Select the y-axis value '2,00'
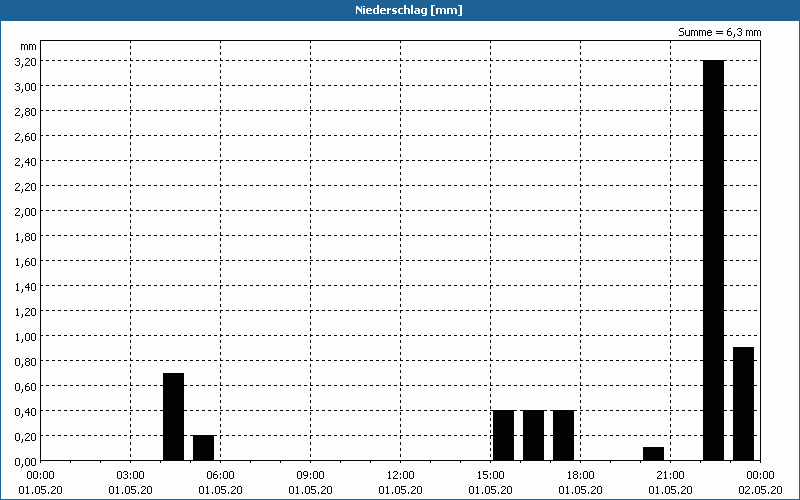The height and width of the screenshot is (500, 800). [x=26, y=211]
